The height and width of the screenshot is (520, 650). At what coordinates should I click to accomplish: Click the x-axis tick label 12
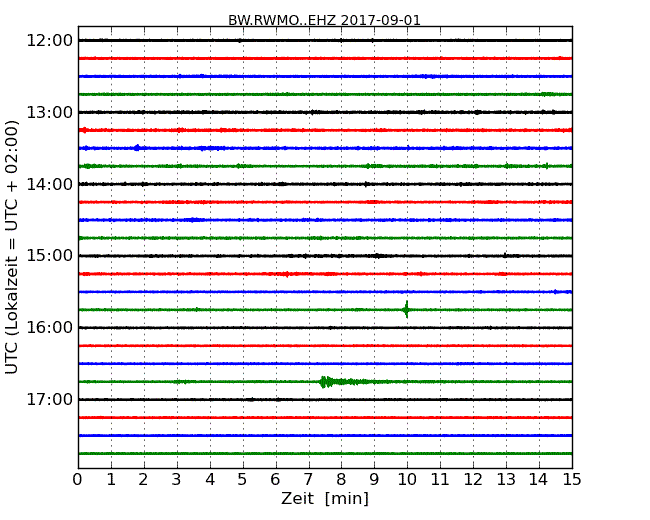(473, 480)
